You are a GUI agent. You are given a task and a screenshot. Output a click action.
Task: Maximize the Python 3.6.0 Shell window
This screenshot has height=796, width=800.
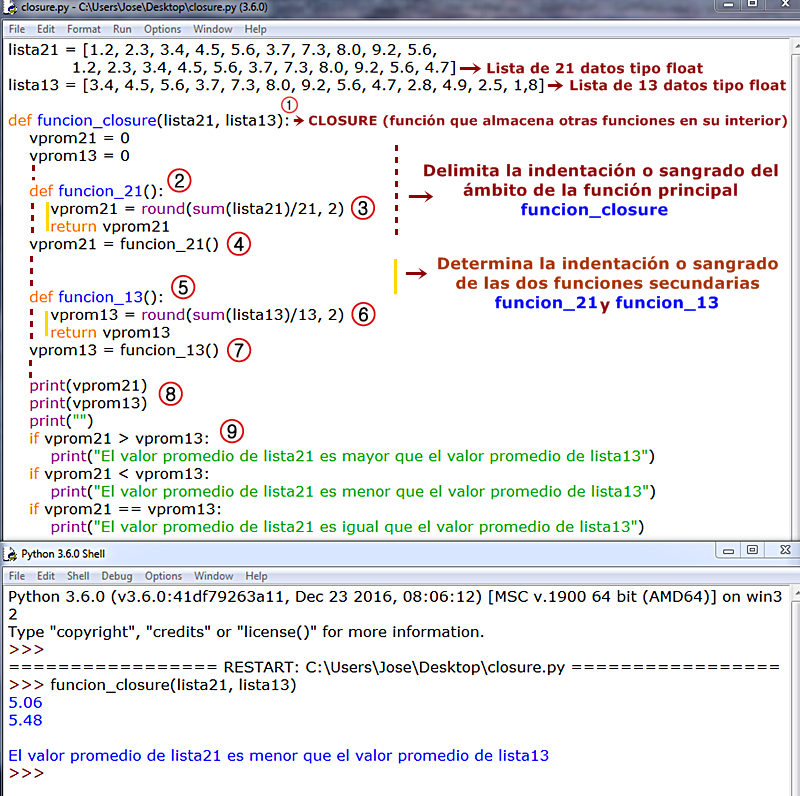[752, 550]
